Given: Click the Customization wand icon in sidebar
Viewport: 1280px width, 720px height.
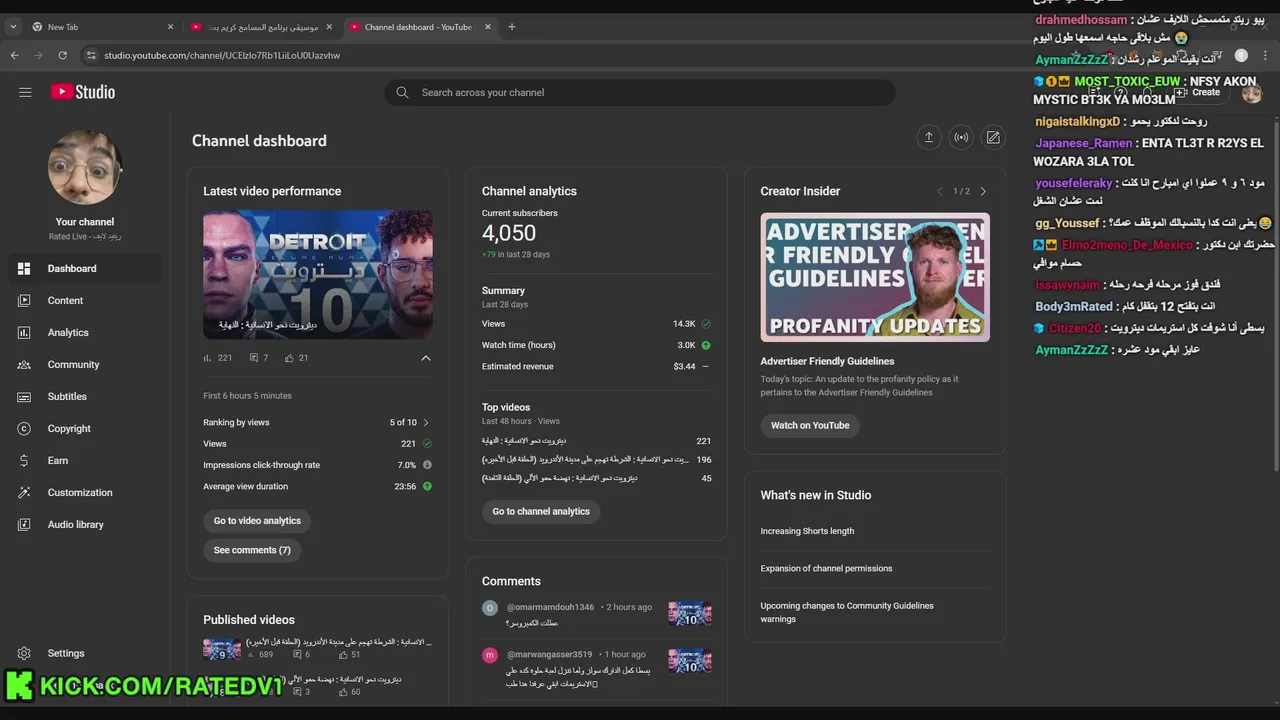Looking at the screenshot, I should (24, 492).
